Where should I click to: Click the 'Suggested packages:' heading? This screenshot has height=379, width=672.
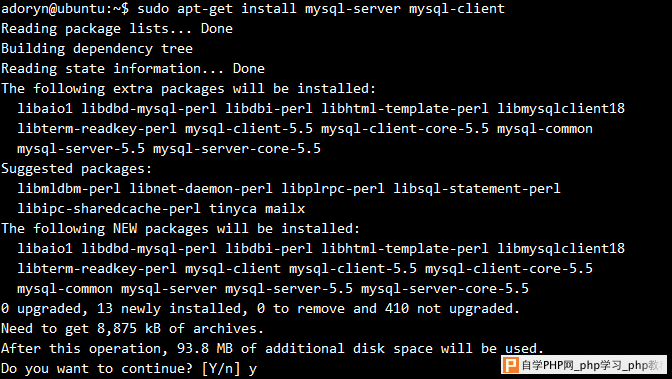point(77,169)
